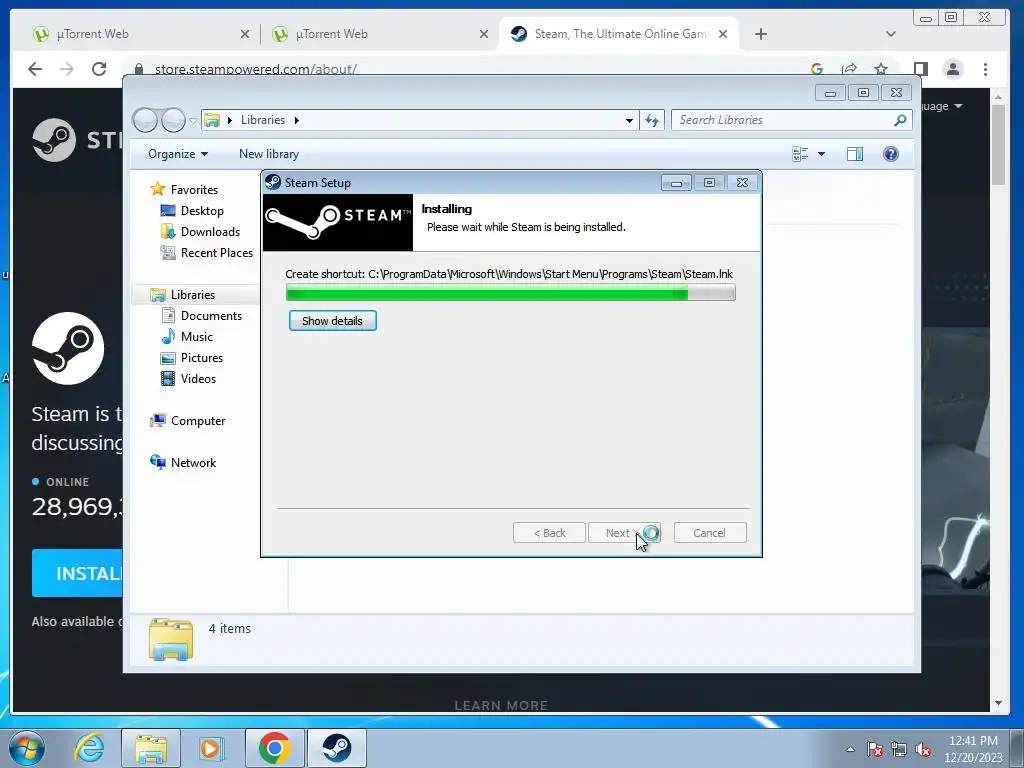Click the Libraries folder icon in details pane
Image resolution: width=1024 pixels, height=768 pixels.
pos(171,639)
